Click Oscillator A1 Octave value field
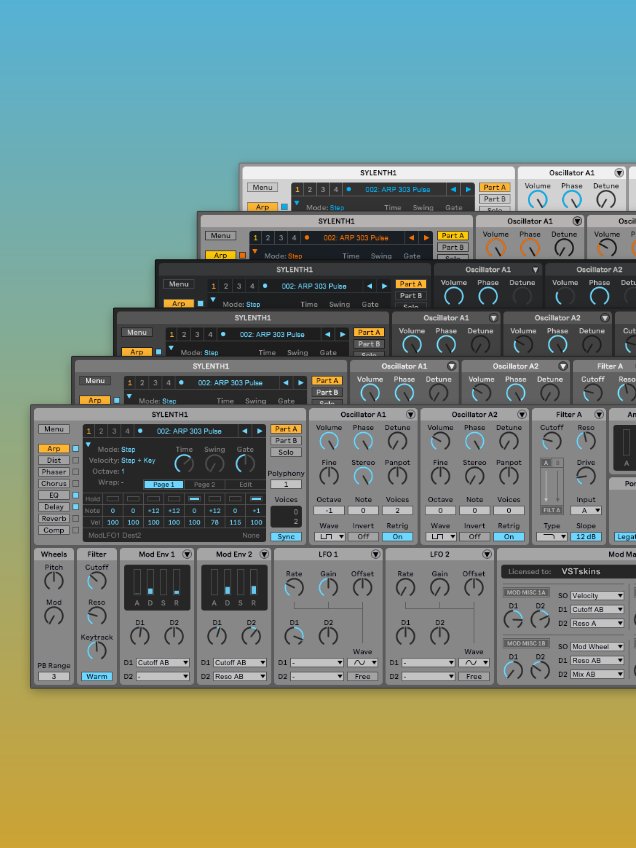Screen dimensions: 636x848 [329, 510]
